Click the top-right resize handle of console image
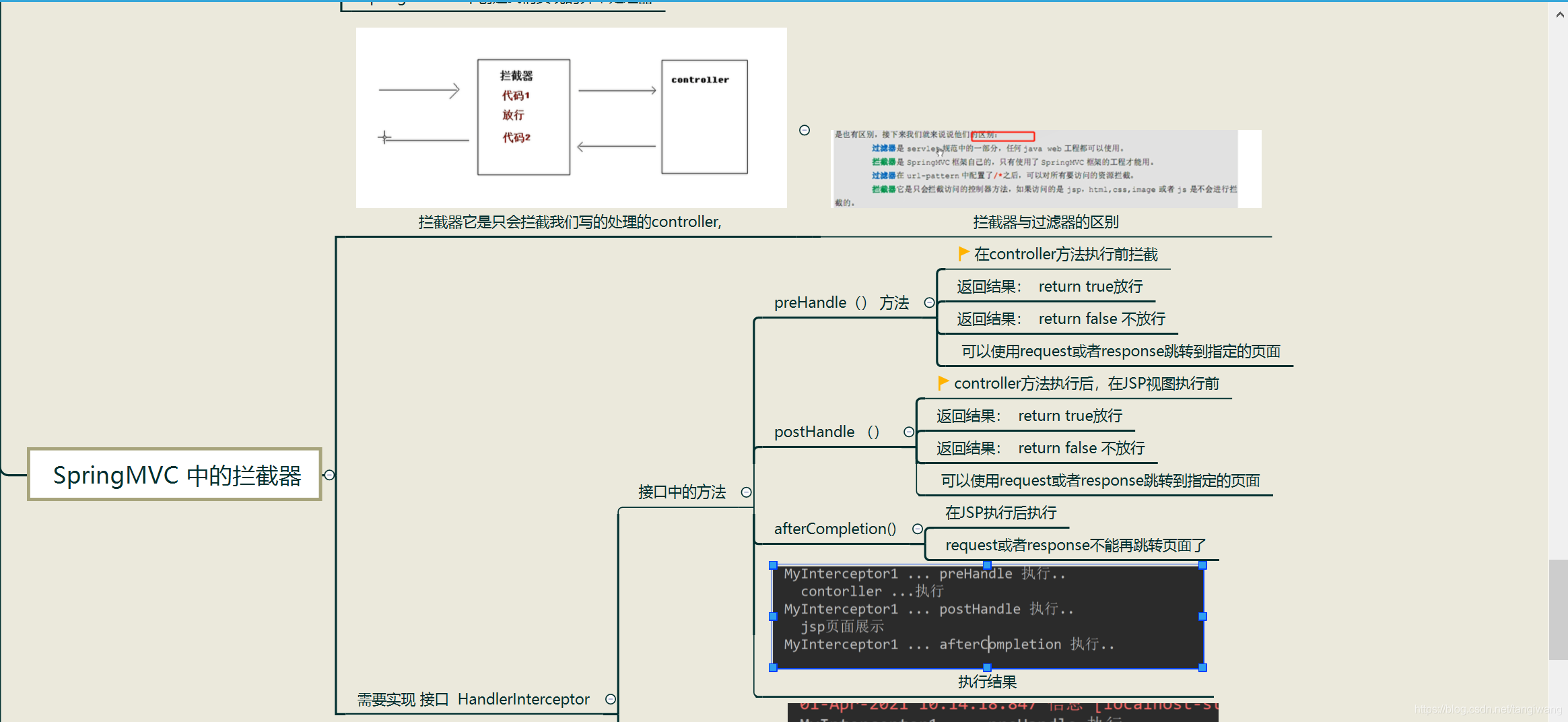1568x722 pixels. click(x=1202, y=565)
